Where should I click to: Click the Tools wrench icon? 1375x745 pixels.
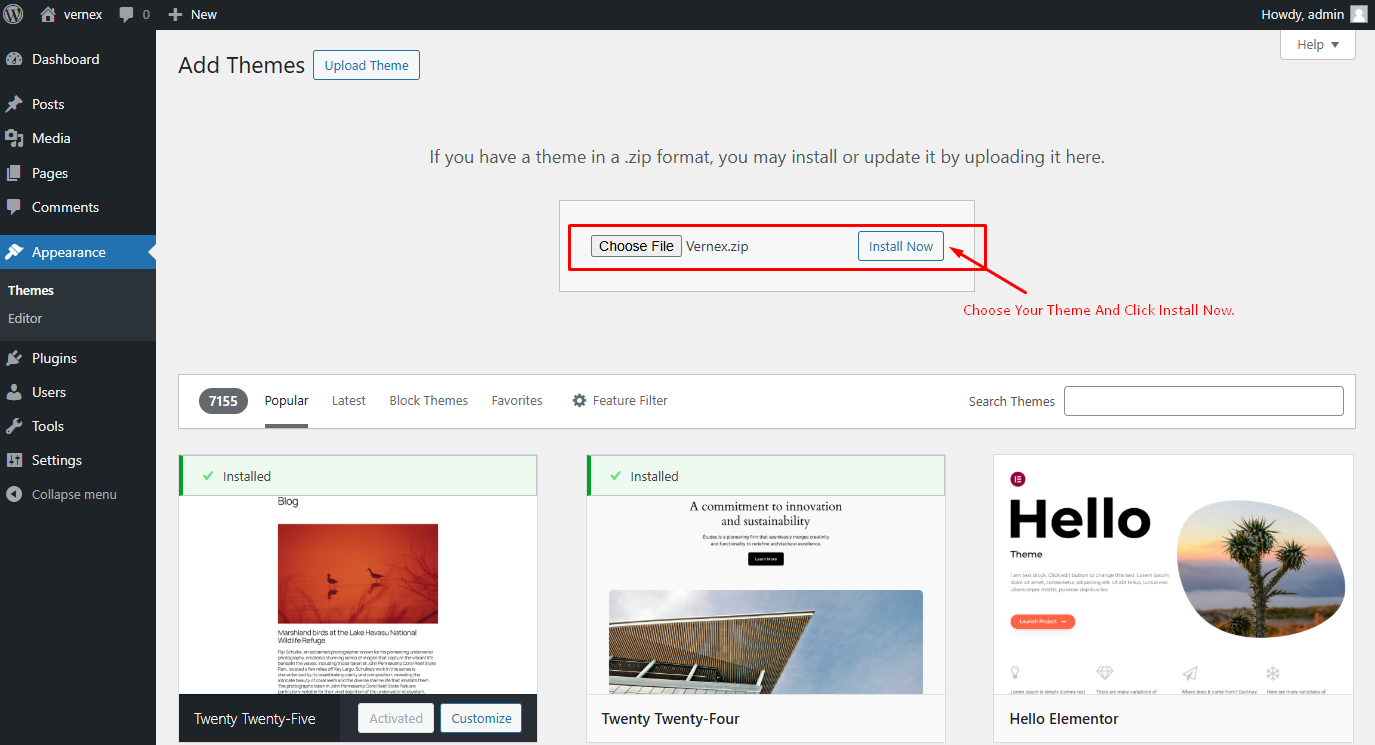click(x=14, y=426)
